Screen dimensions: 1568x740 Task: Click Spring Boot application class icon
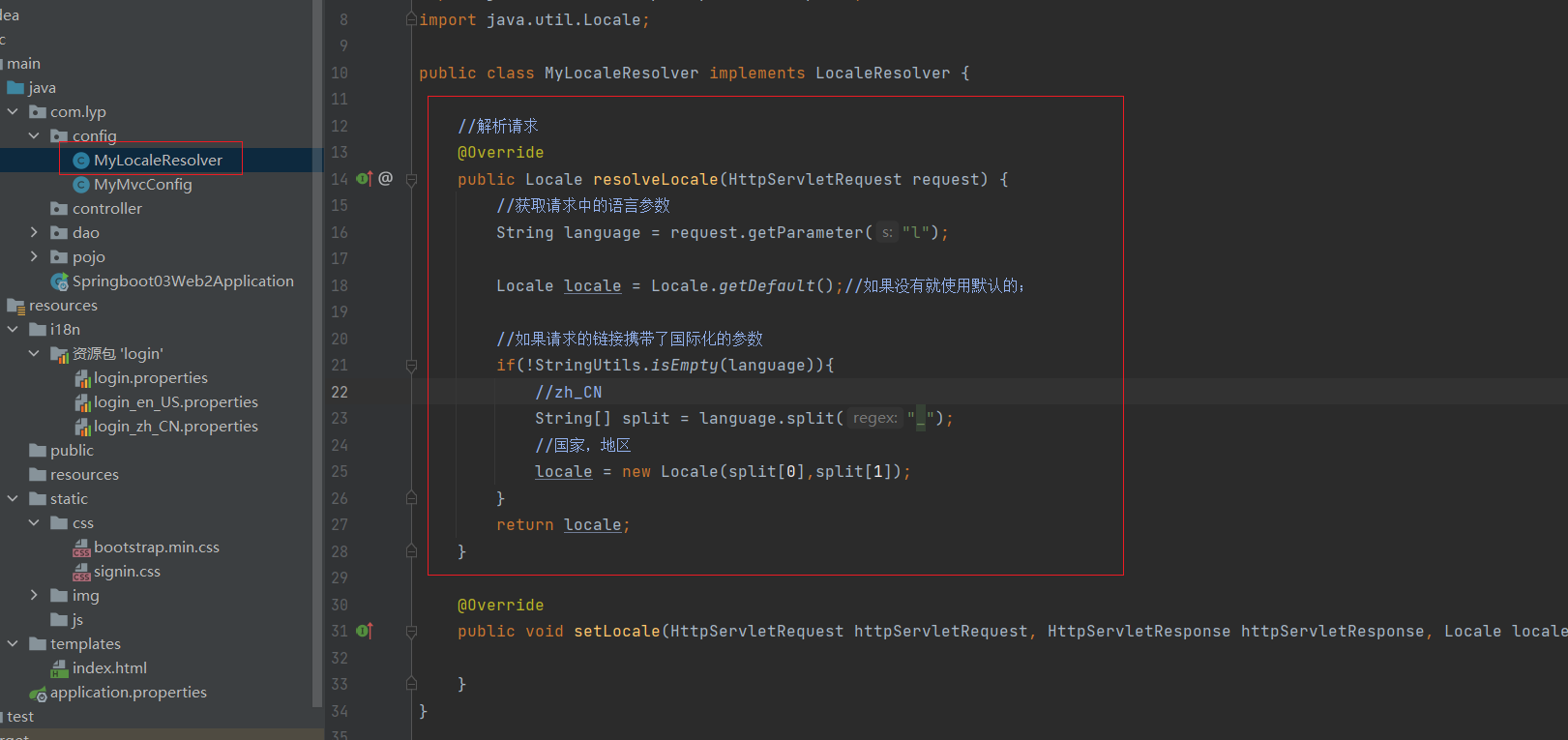(x=60, y=281)
